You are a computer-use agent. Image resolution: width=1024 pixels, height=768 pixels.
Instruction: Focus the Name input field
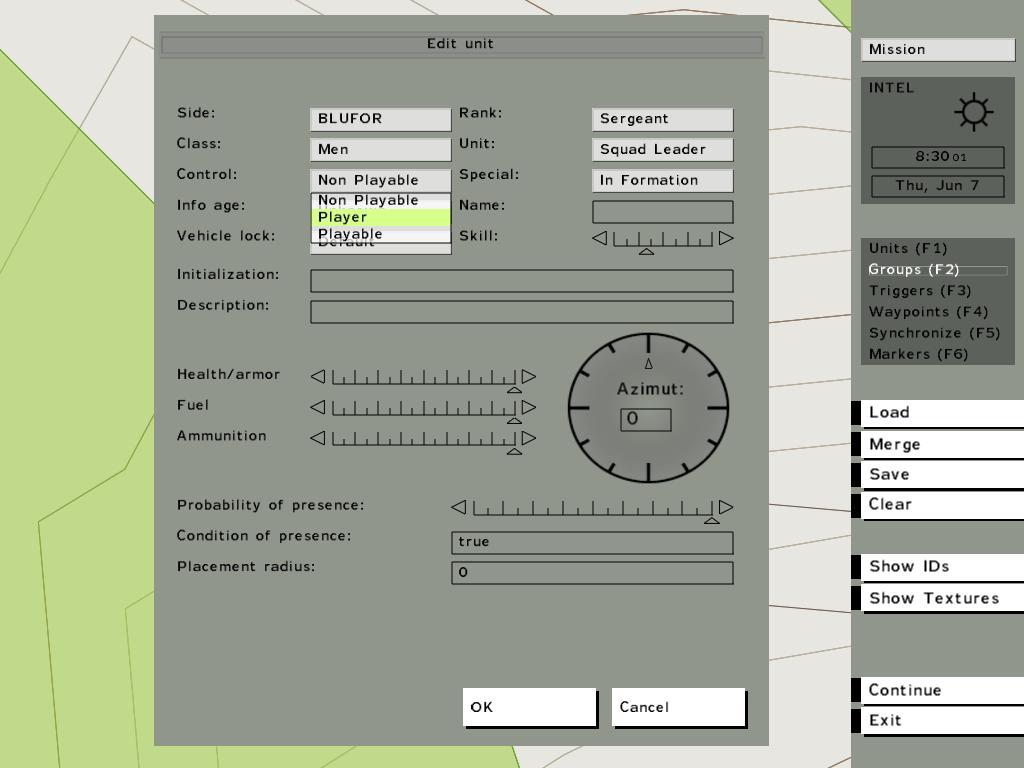pos(663,212)
